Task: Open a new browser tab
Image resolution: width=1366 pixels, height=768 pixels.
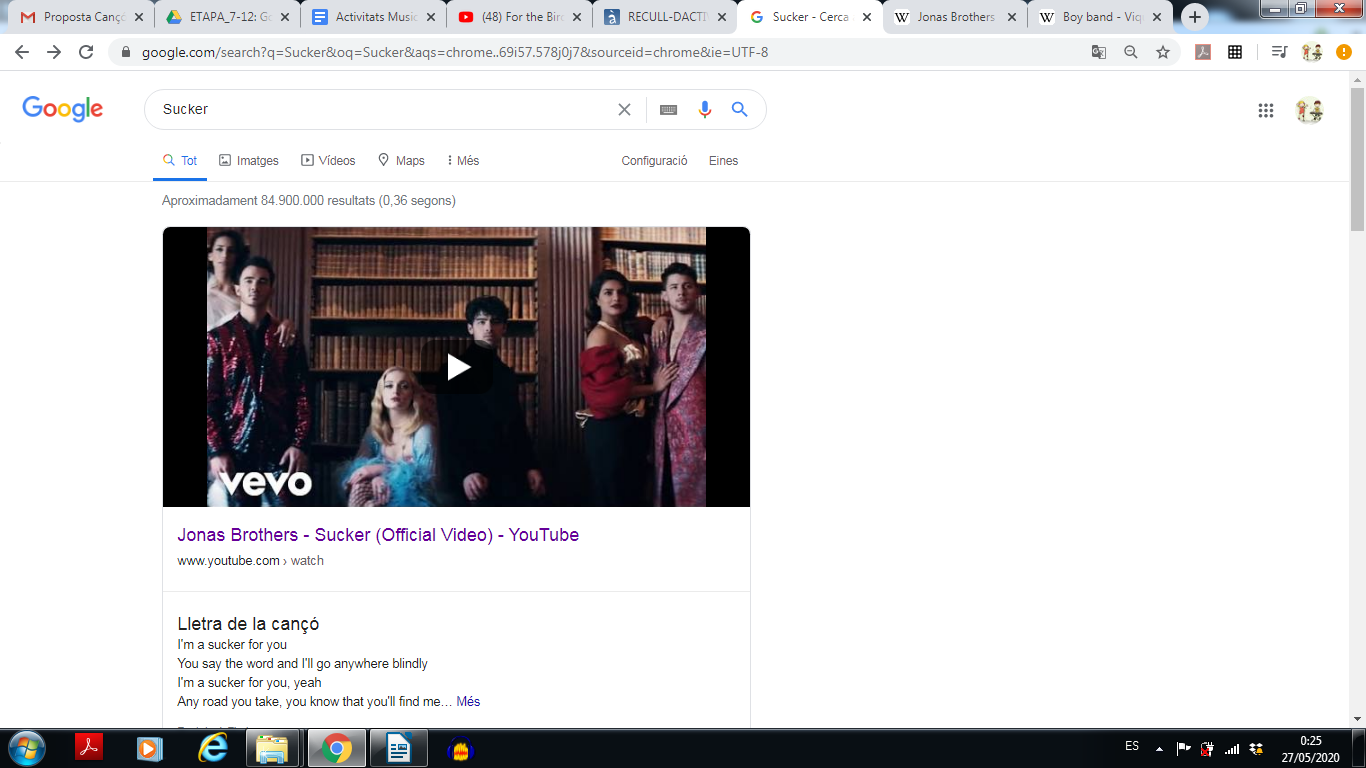Action: (1195, 17)
